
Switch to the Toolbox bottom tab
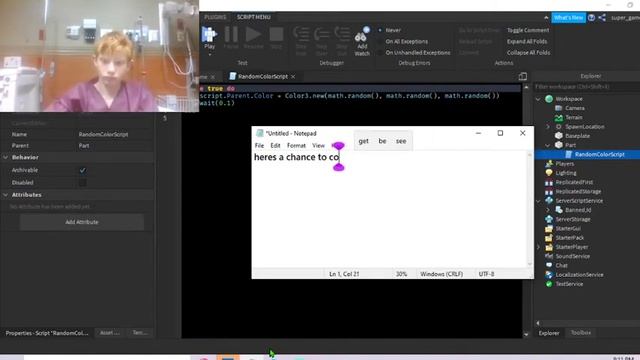(580, 333)
